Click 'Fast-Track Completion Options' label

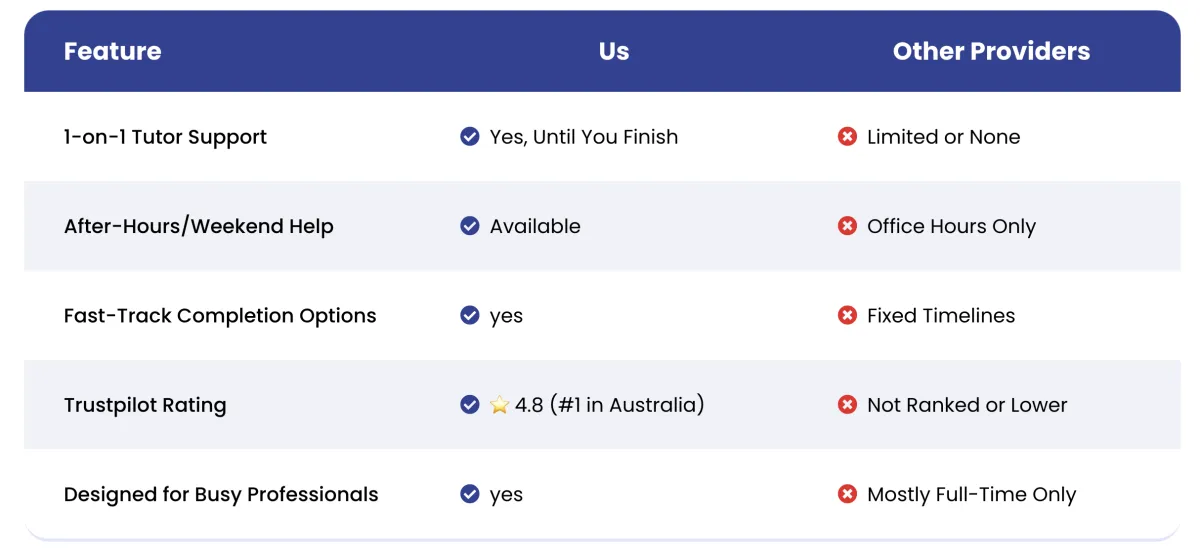[220, 316]
